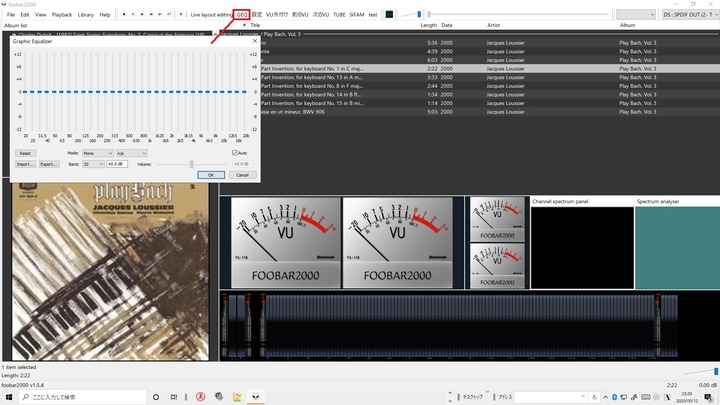This screenshot has width=720, height=405.
Task: Open the equalizer Mode dropdown
Action: pos(99,152)
